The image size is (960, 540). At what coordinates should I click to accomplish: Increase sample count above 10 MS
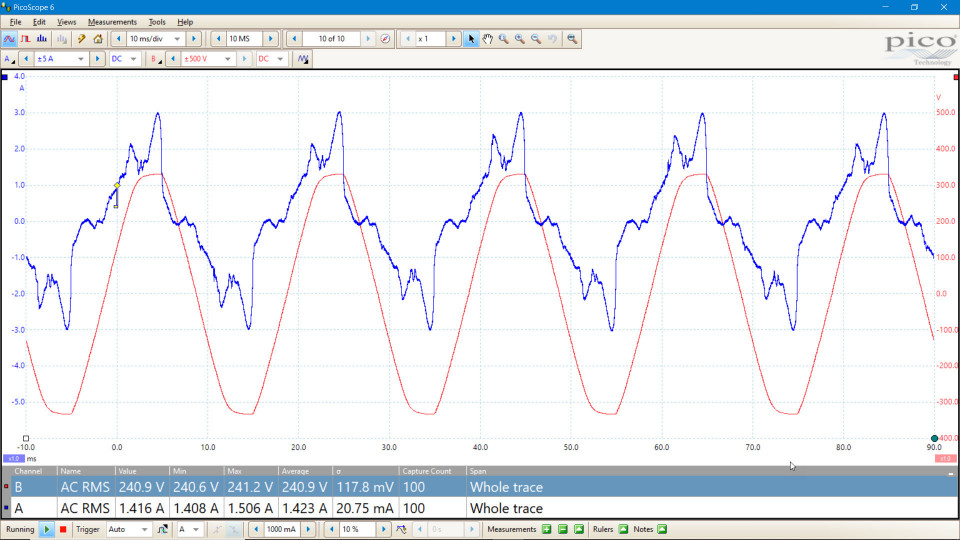click(271, 39)
